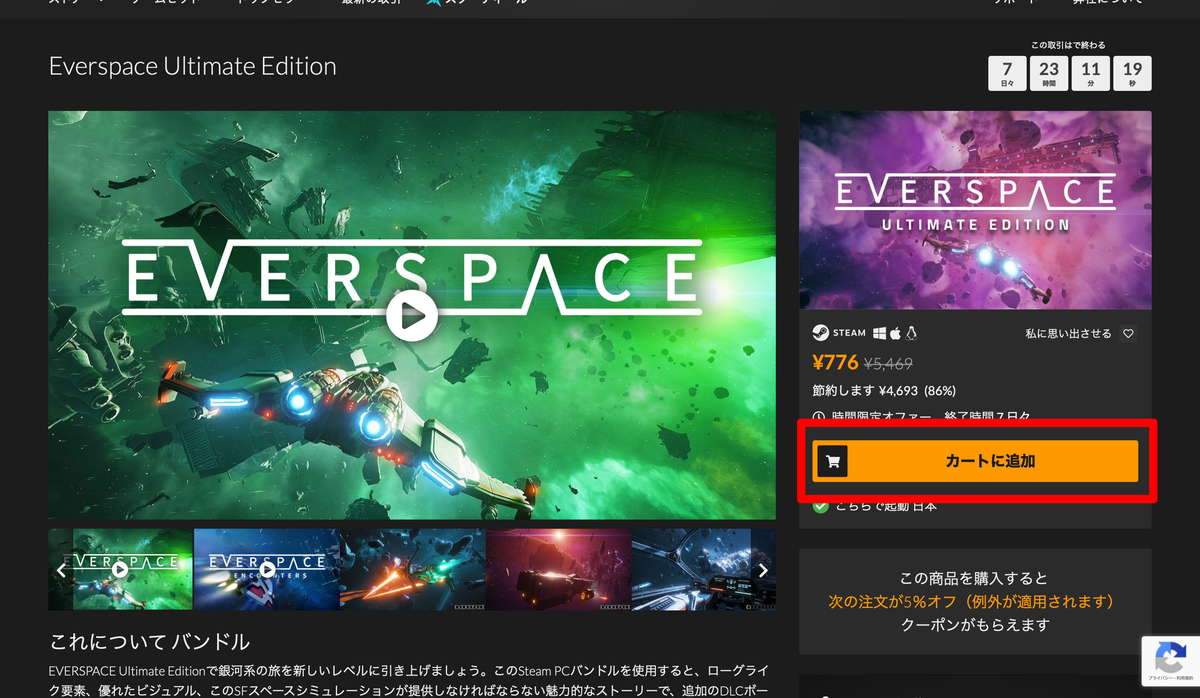Click the この商品を購入すると coupon text
The height and width of the screenshot is (698, 1200).
point(975,578)
